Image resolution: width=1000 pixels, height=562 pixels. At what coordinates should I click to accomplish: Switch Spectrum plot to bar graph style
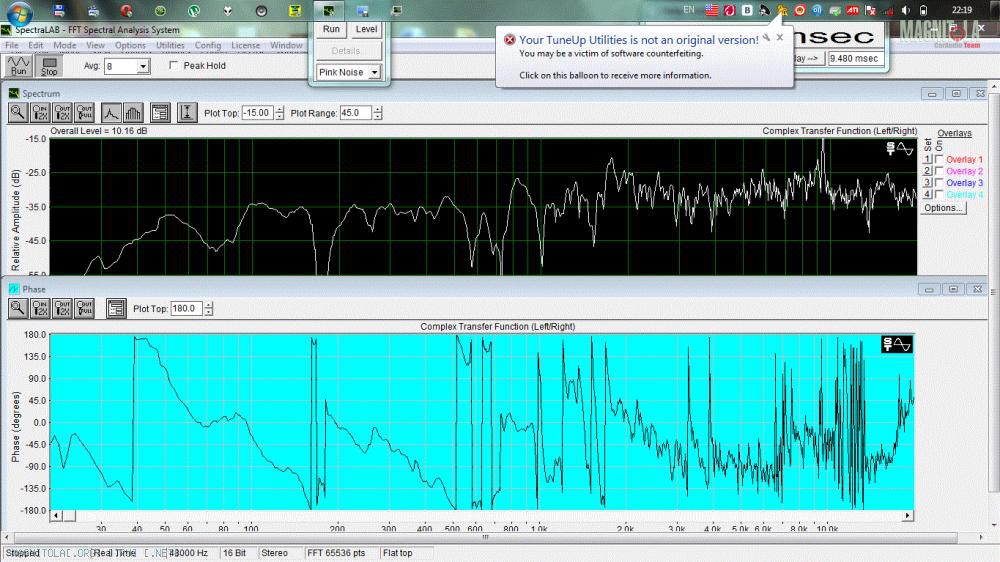pyautogui.click(x=133, y=113)
